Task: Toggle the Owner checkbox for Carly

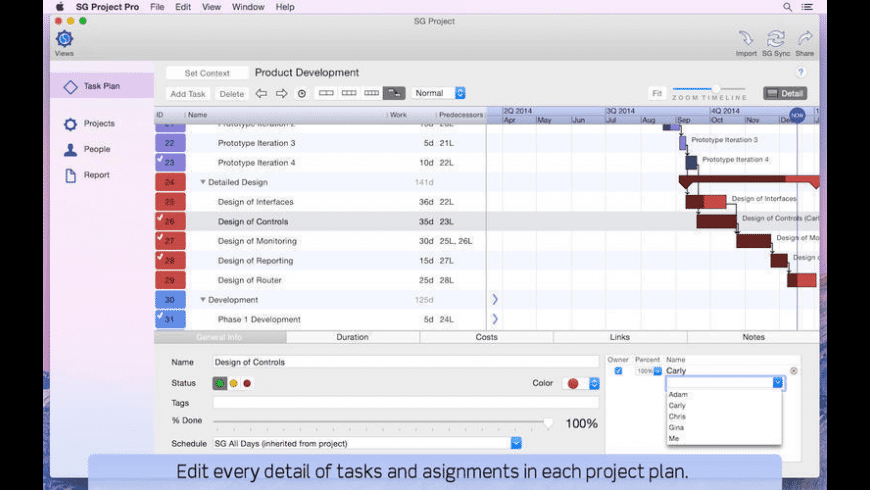Action: tap(618, 371)
